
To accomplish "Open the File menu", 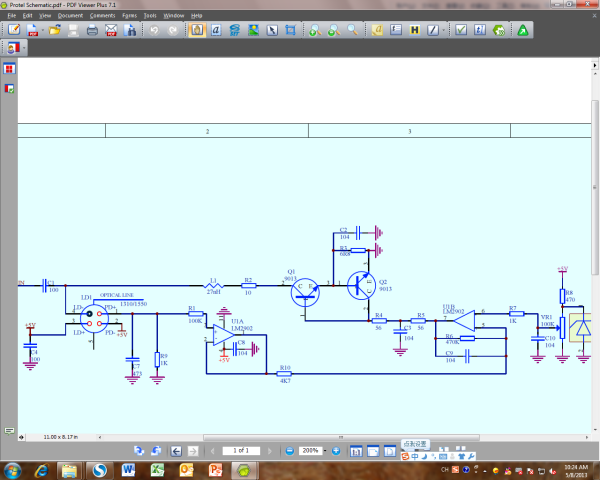I will click(x=11, y=17).
